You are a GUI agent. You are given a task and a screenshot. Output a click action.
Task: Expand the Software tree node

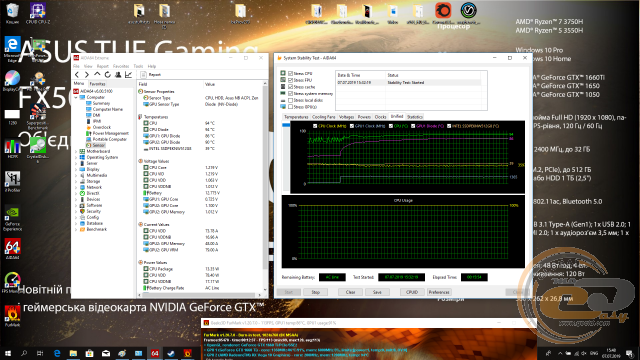pyautogui.click(x=76, y=205)
